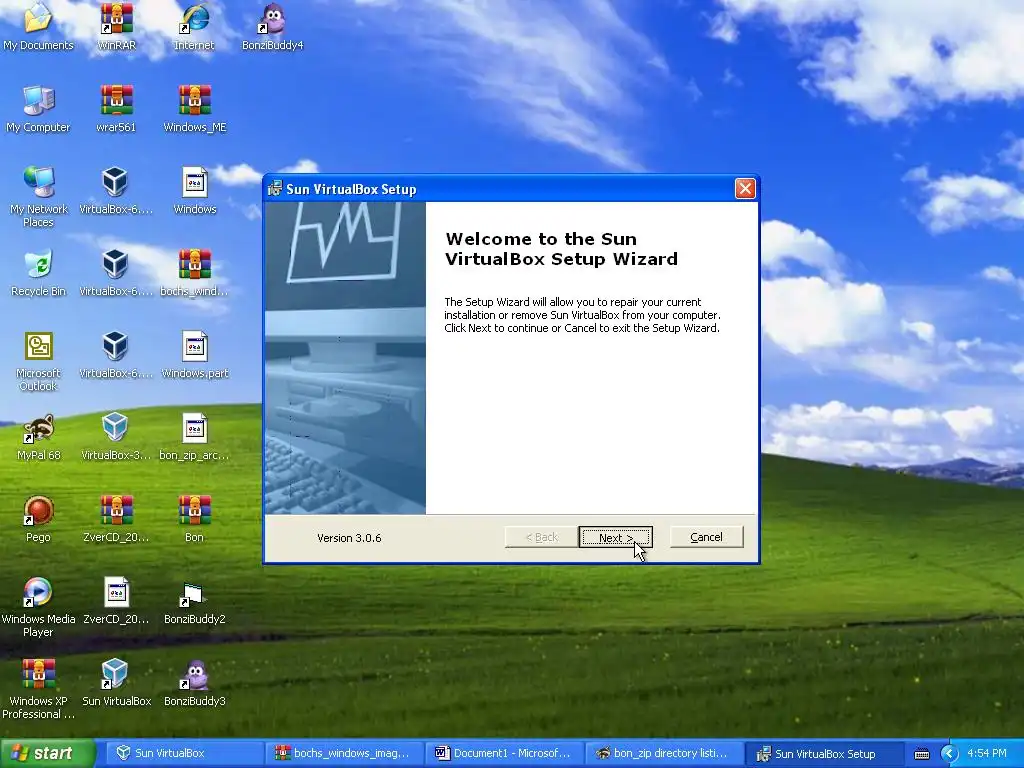
Task: Select the BonziBuddy2 desktop shortcut
Action: (x=195, y=601)
